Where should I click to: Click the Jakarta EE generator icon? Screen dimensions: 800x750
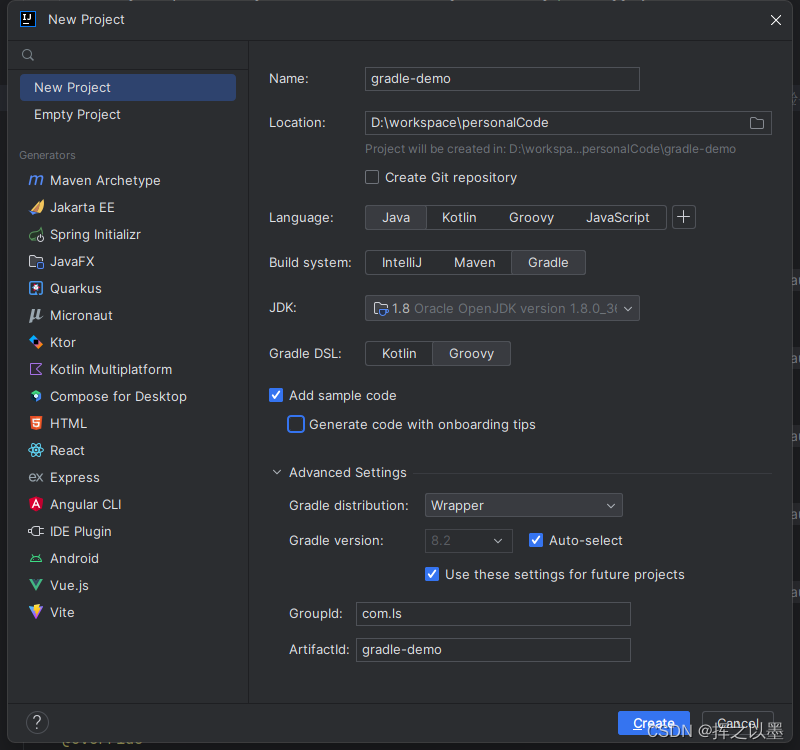coord(36,207)
